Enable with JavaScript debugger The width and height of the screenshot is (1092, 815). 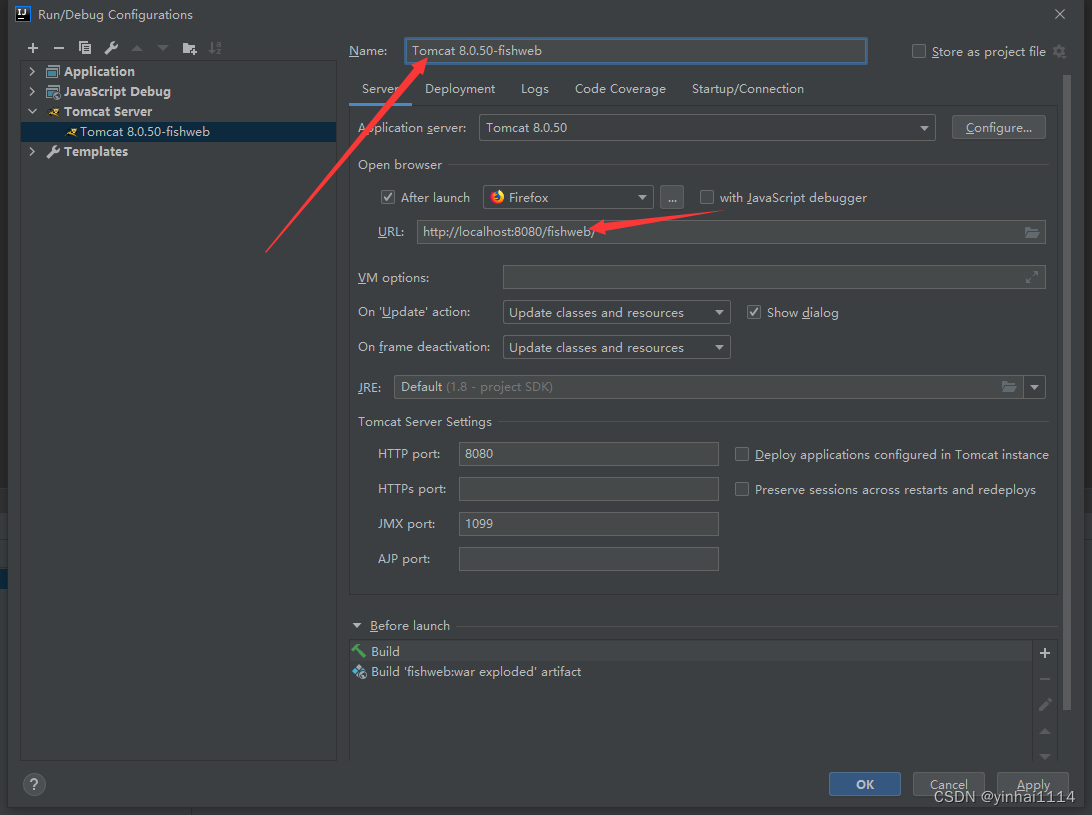pos(707,197)
